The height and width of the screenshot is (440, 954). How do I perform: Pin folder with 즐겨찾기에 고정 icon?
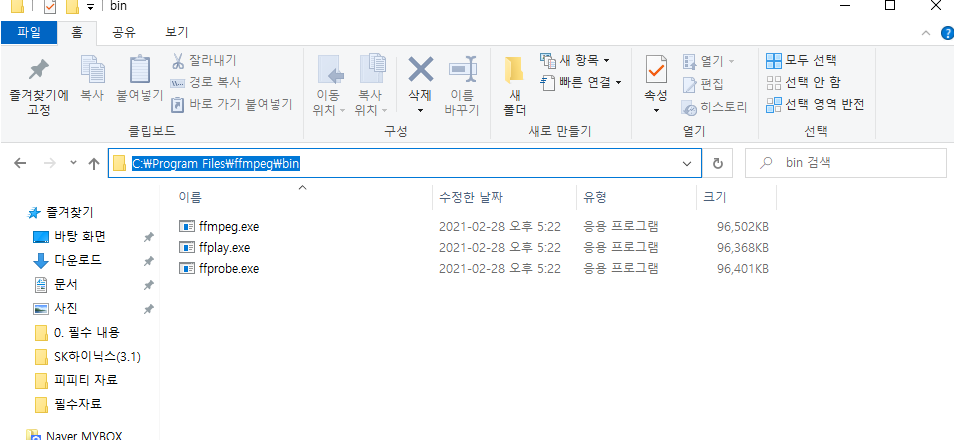point(39,87)
